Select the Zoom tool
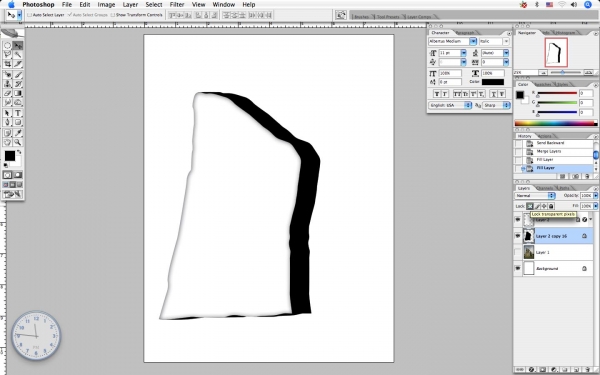This screenshot has width=600, height=375. pos(18,142)
